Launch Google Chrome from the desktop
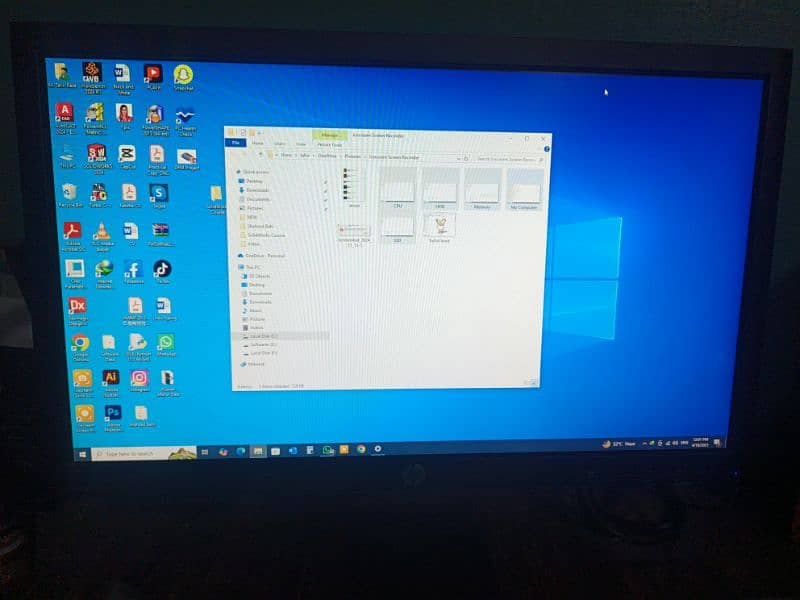The image size is (800, 600). (x=80, y=347)
